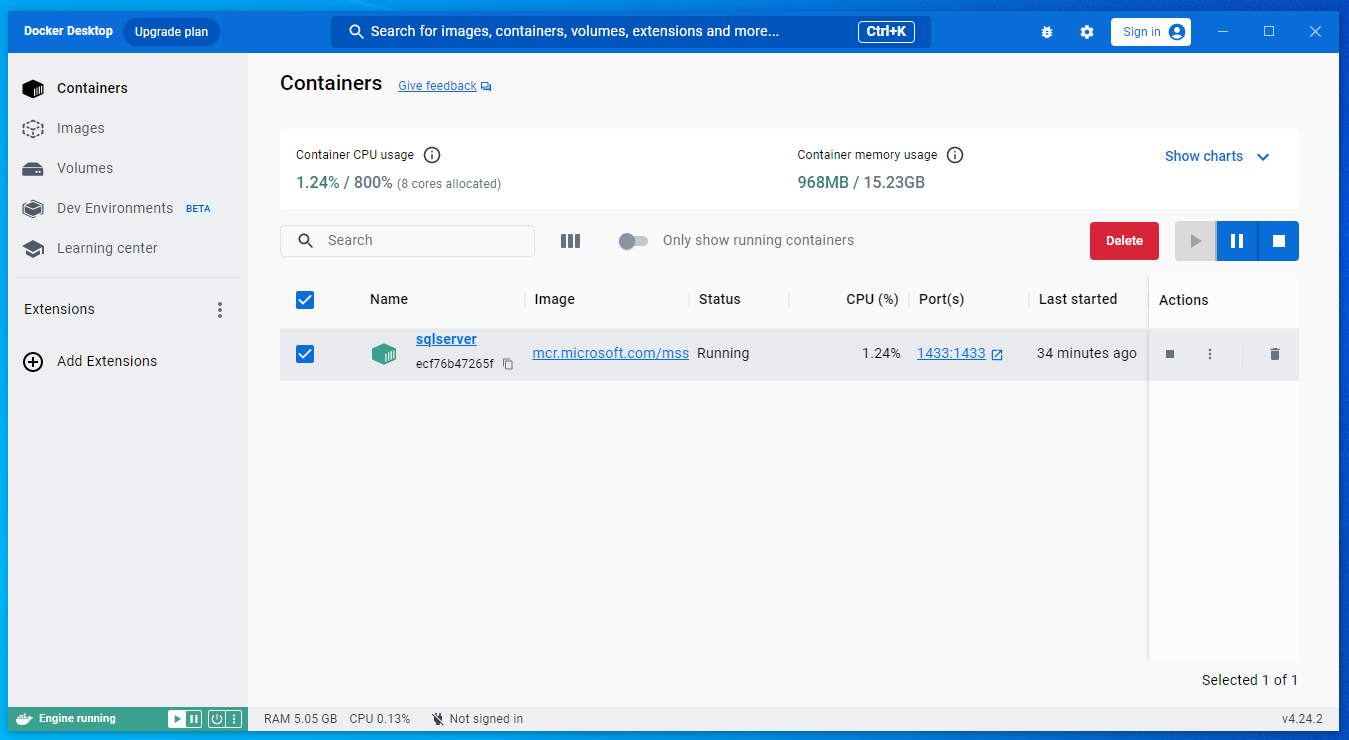The width and height of the screenshot is (1349, 740).
Task: Focus the top search bar
Action: coord(630,32)
